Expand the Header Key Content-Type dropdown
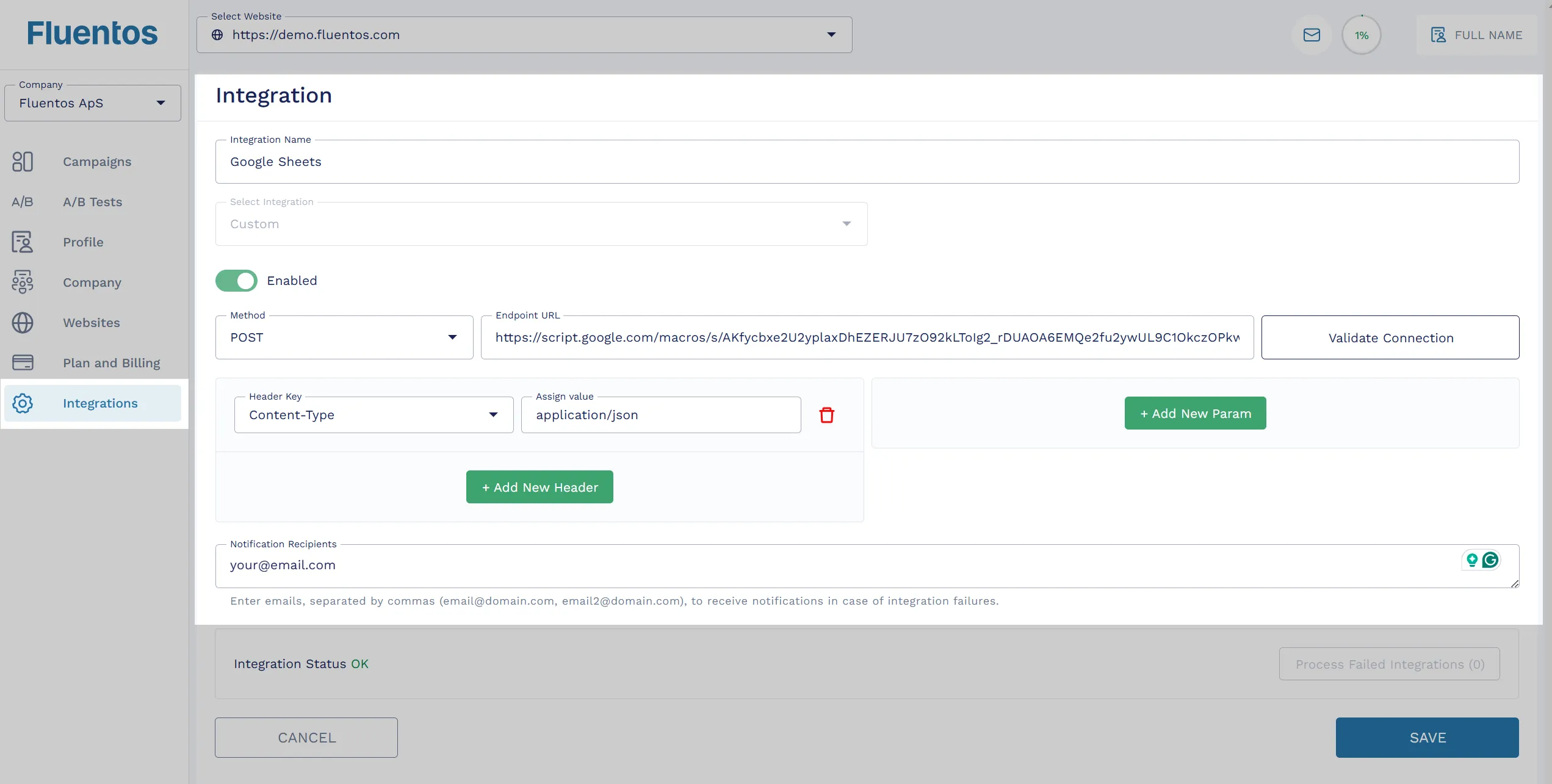The image size is (1552, 784). [492, 414]
